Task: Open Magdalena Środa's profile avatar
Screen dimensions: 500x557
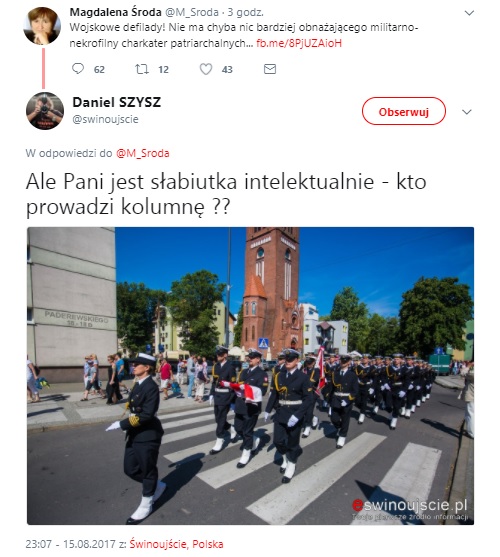Action: (42, 26)
